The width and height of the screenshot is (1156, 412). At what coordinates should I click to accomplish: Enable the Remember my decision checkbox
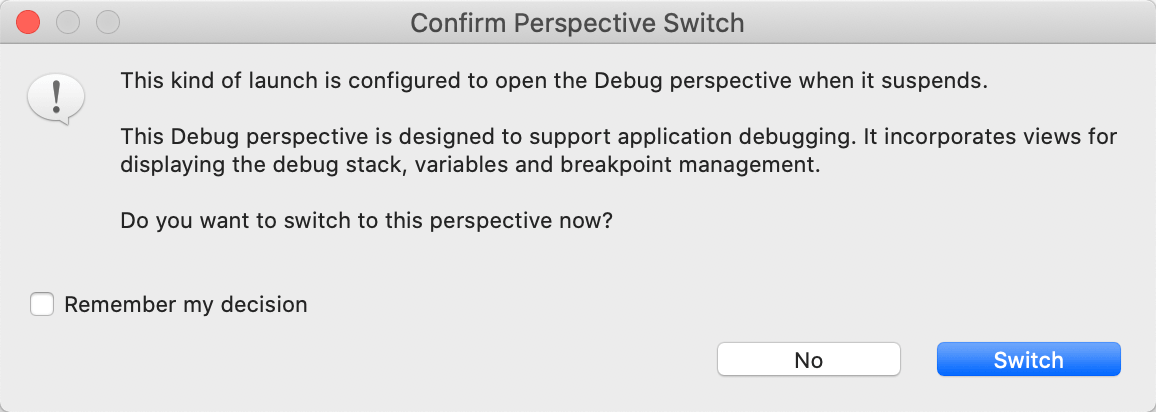(x=42, y=304)
